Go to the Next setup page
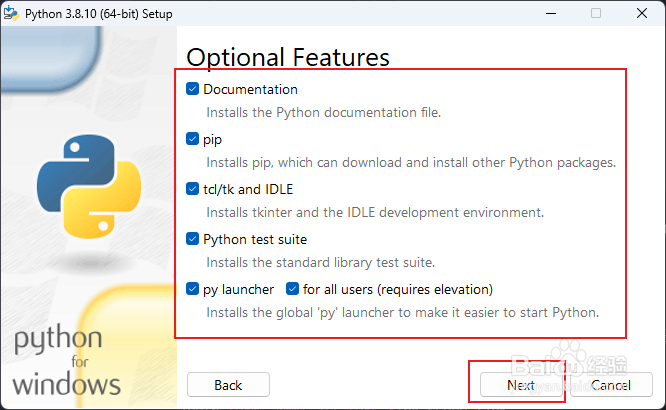The width and height of the screenshot is (666, 410). point(520,385)
